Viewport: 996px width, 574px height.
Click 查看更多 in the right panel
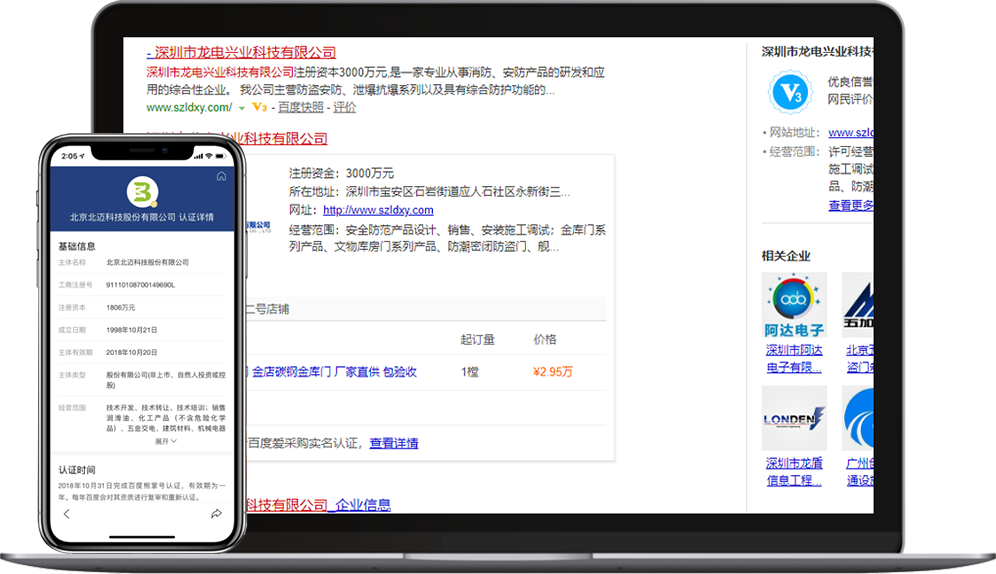[851, 206]
